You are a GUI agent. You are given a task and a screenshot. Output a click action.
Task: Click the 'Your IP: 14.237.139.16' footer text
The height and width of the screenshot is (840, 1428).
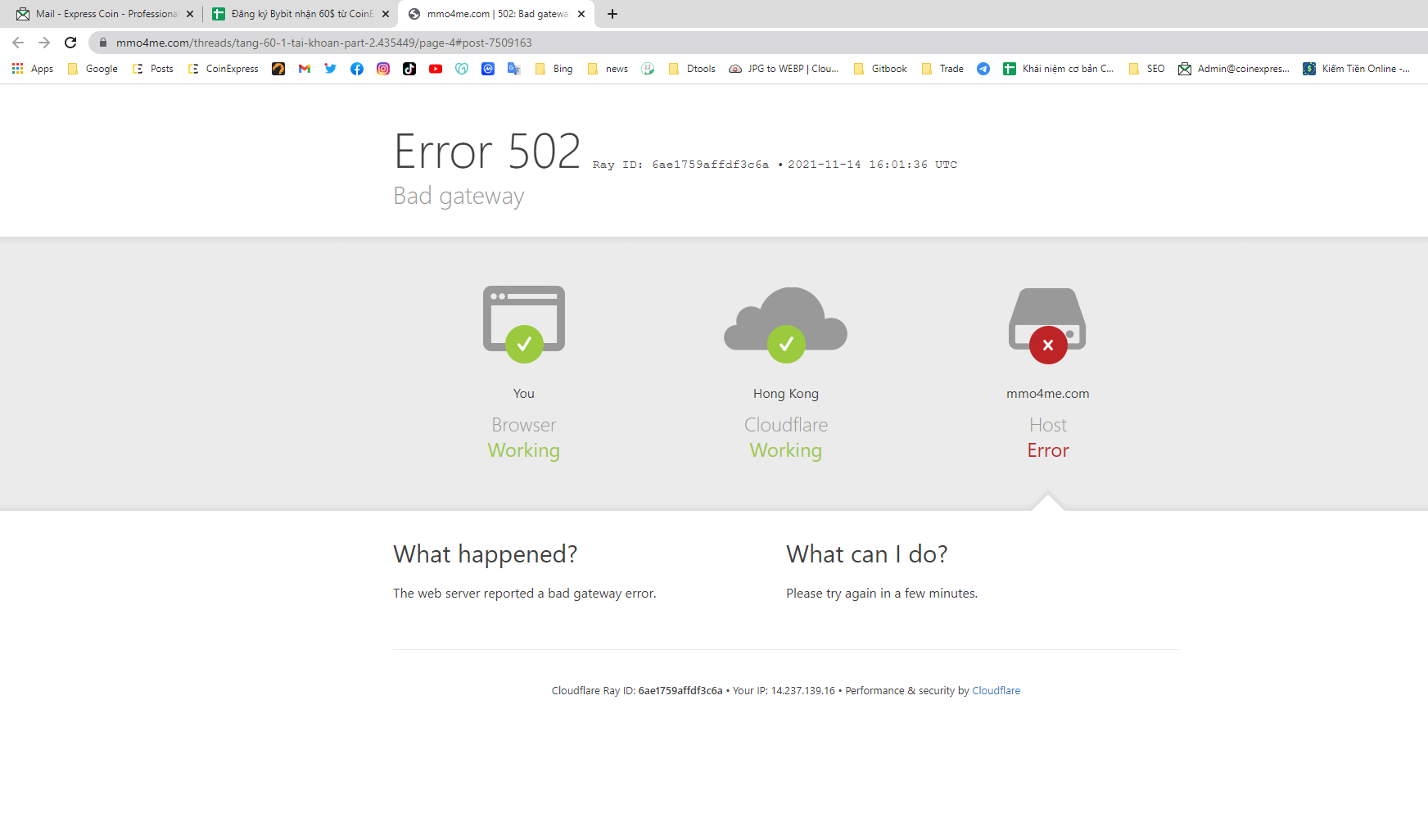pyautogui.click(x=784, y=691)
